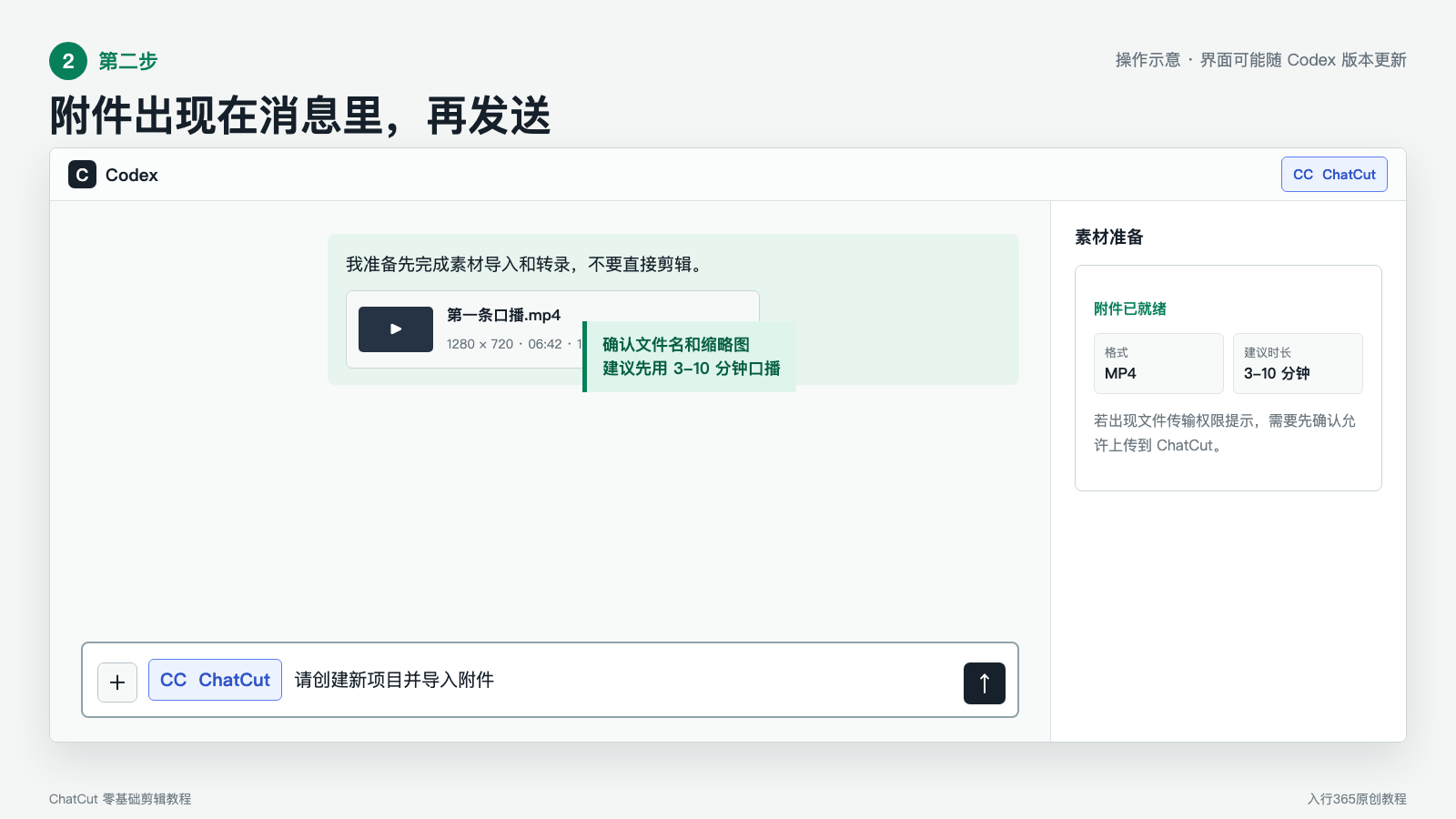Click the 第二步 step label
Viewport: 1456px width, 819px height.
(128, 61)
